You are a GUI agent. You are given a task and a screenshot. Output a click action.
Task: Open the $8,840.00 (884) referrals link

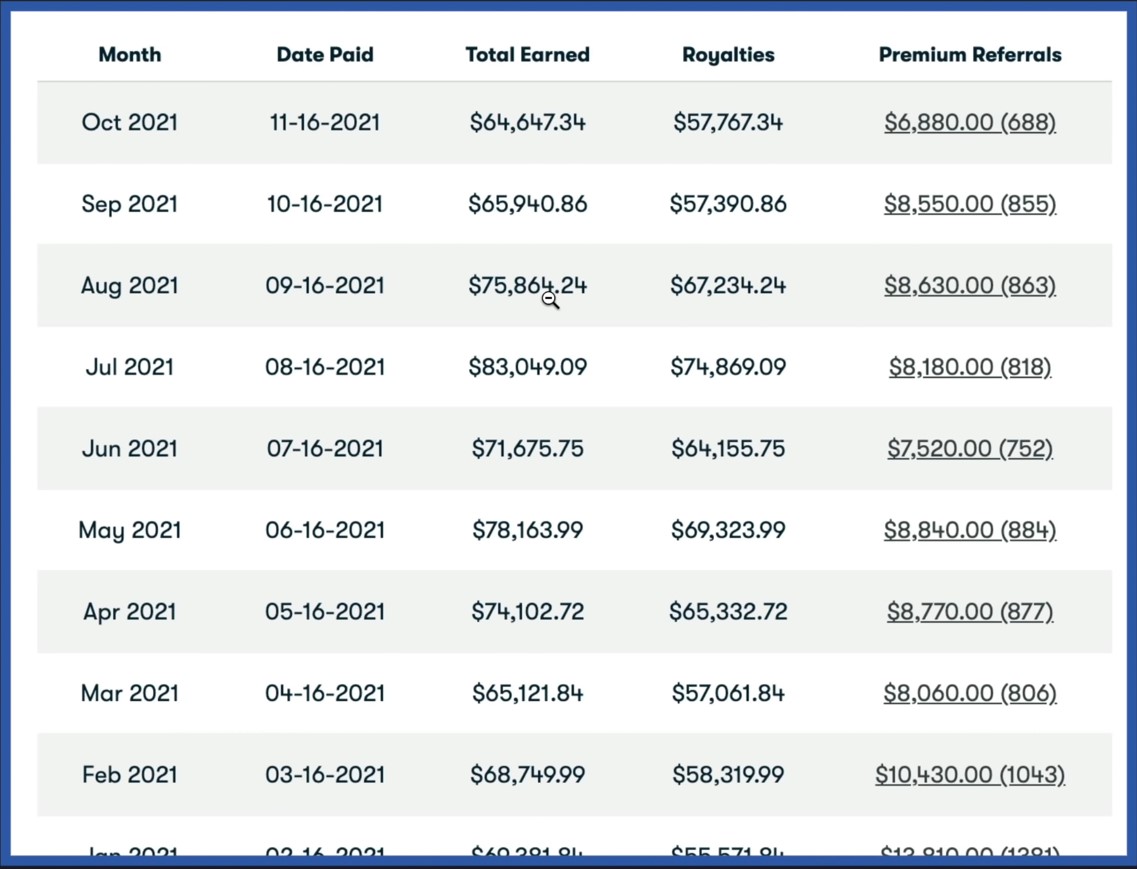970,530
